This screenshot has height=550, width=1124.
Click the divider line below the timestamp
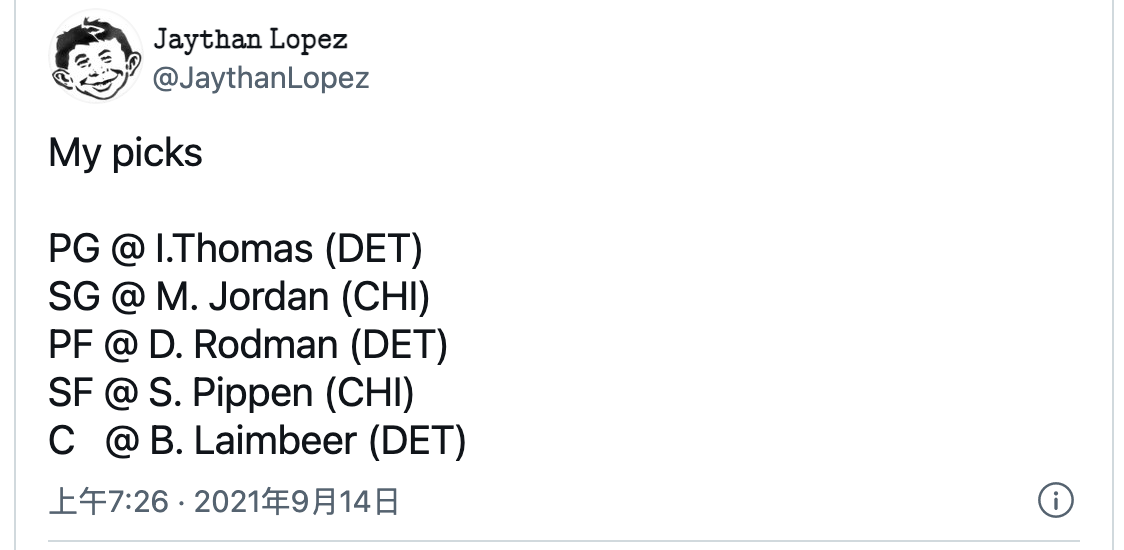click(564, 541)
